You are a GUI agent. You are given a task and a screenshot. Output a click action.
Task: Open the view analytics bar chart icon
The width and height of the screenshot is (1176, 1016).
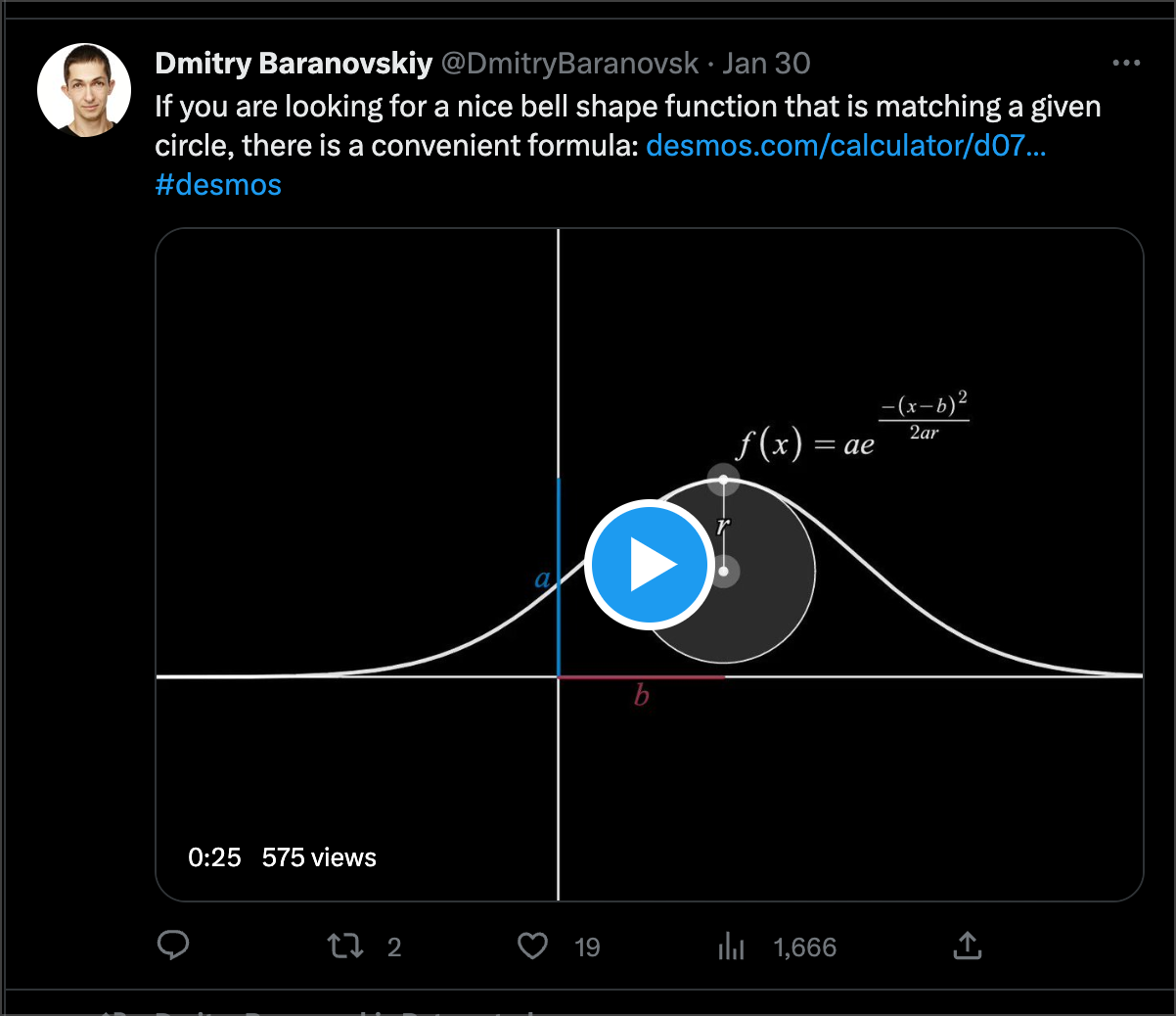point(731,947)
